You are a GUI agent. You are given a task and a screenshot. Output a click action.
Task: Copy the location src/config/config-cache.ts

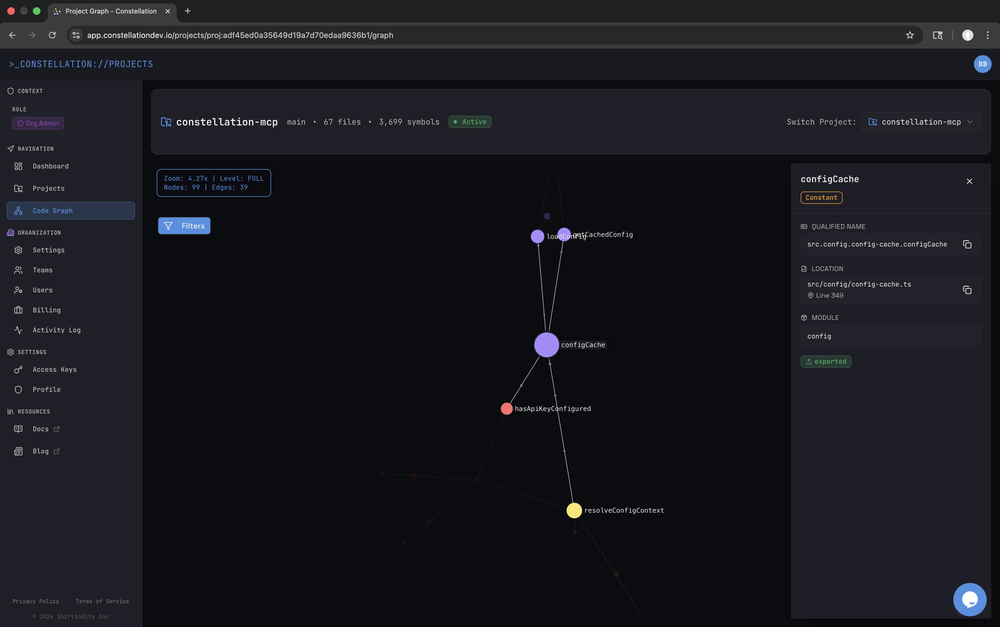[x=967, y=289]
